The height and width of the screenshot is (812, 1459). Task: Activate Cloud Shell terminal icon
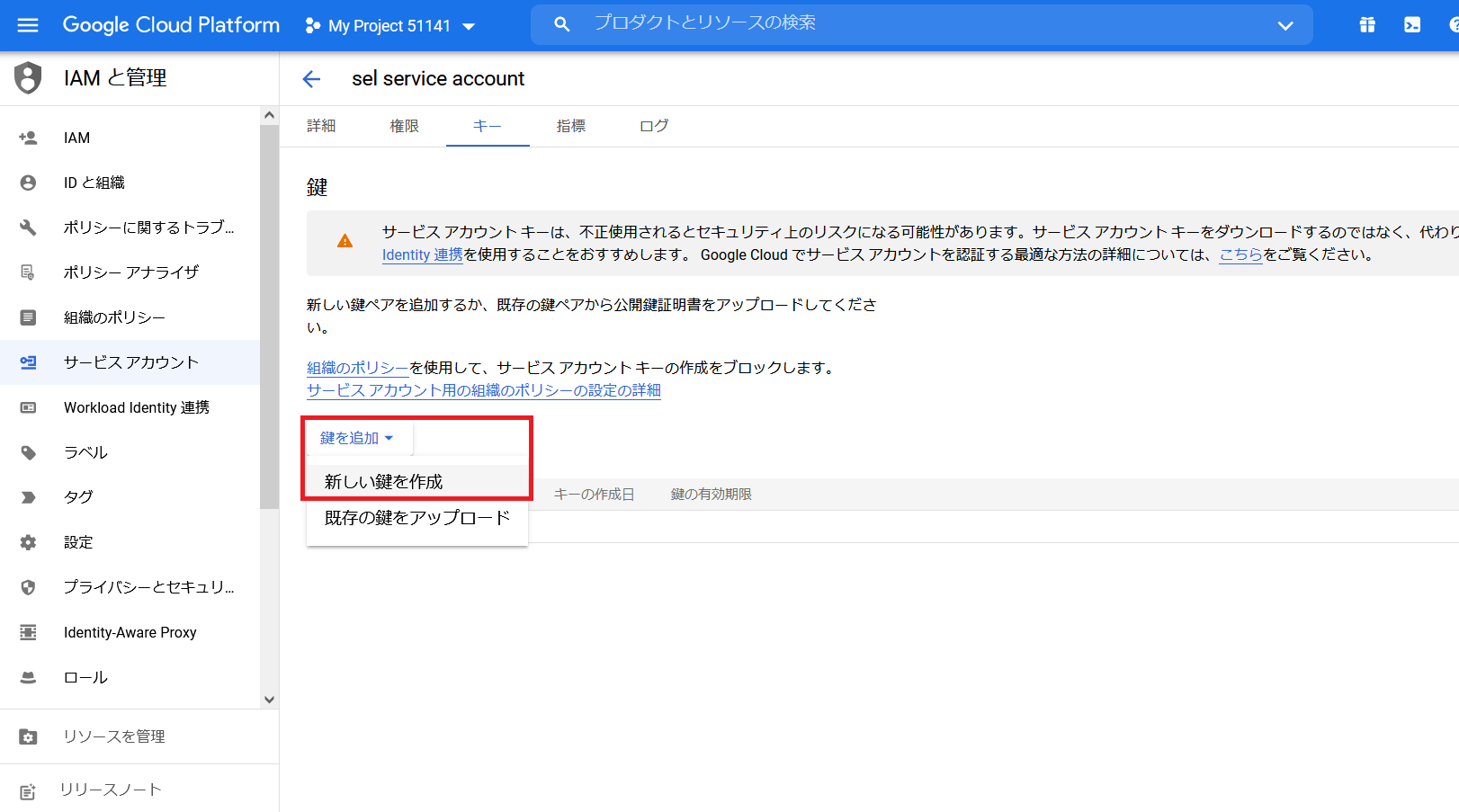[1412, 25]
